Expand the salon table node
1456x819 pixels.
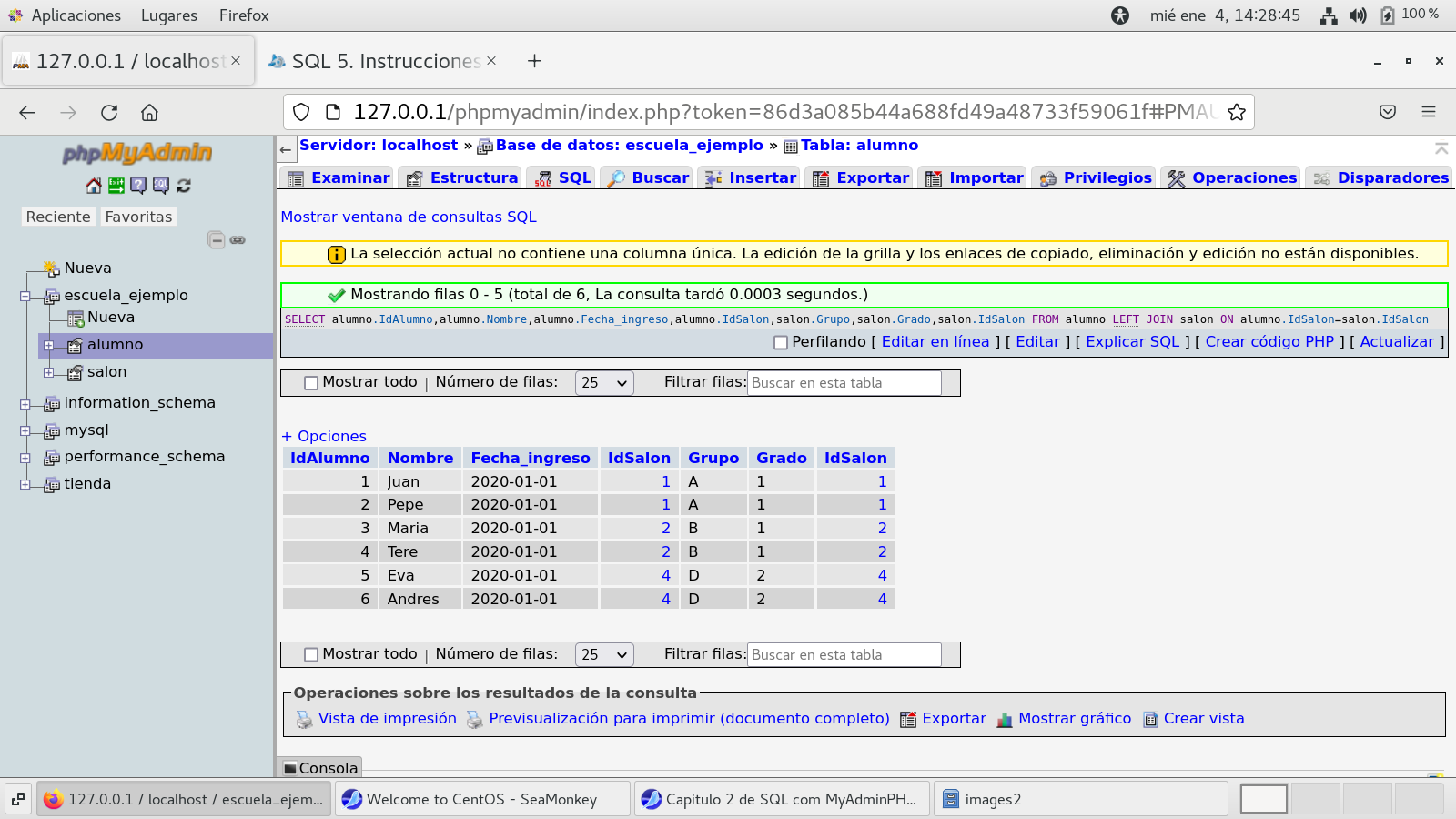48,372
